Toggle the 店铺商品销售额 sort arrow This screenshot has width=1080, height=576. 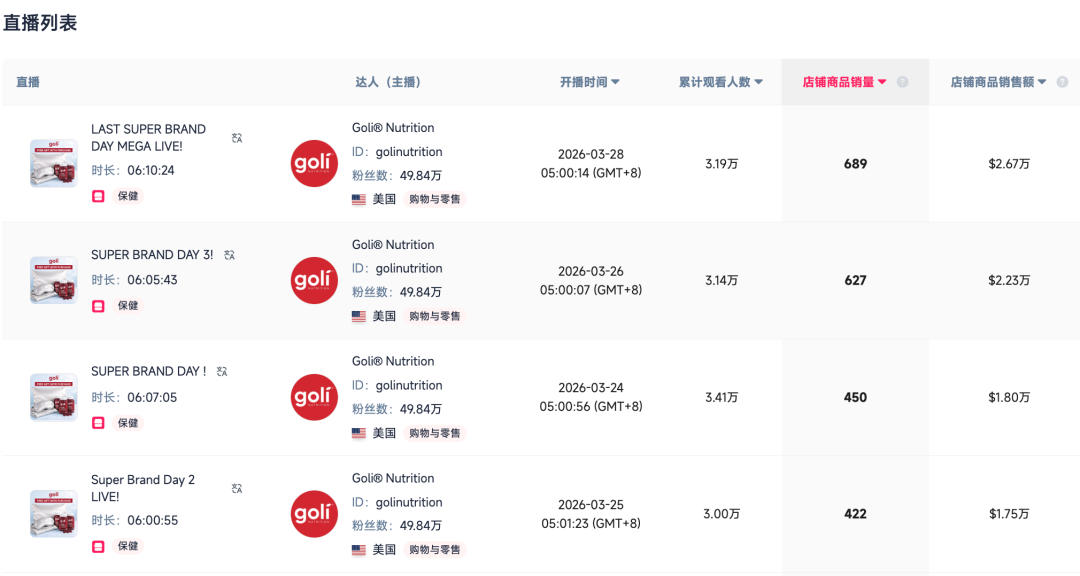(x=1041, y=82)
